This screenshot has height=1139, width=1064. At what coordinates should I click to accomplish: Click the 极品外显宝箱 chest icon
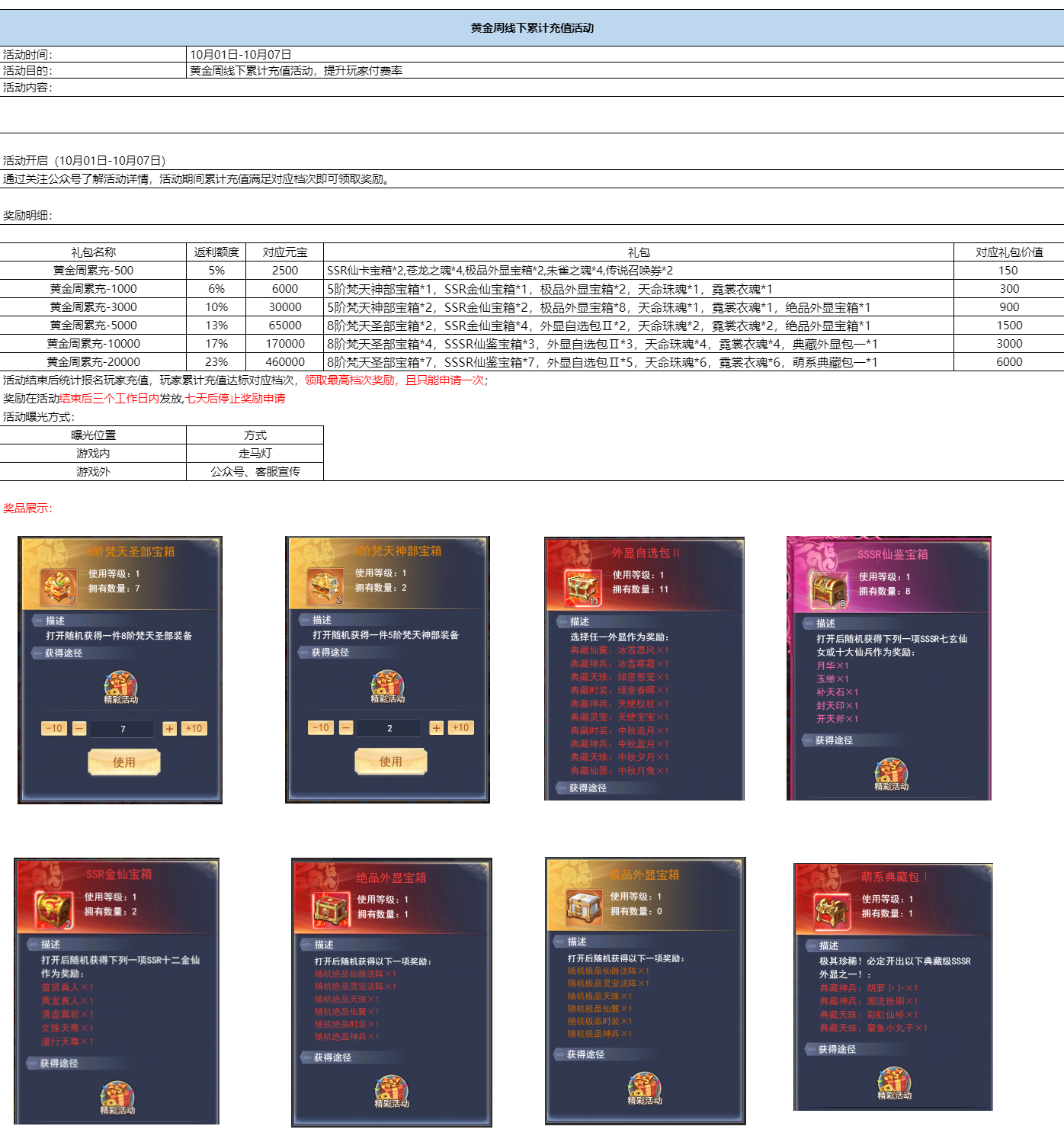[x=584, y=907]
